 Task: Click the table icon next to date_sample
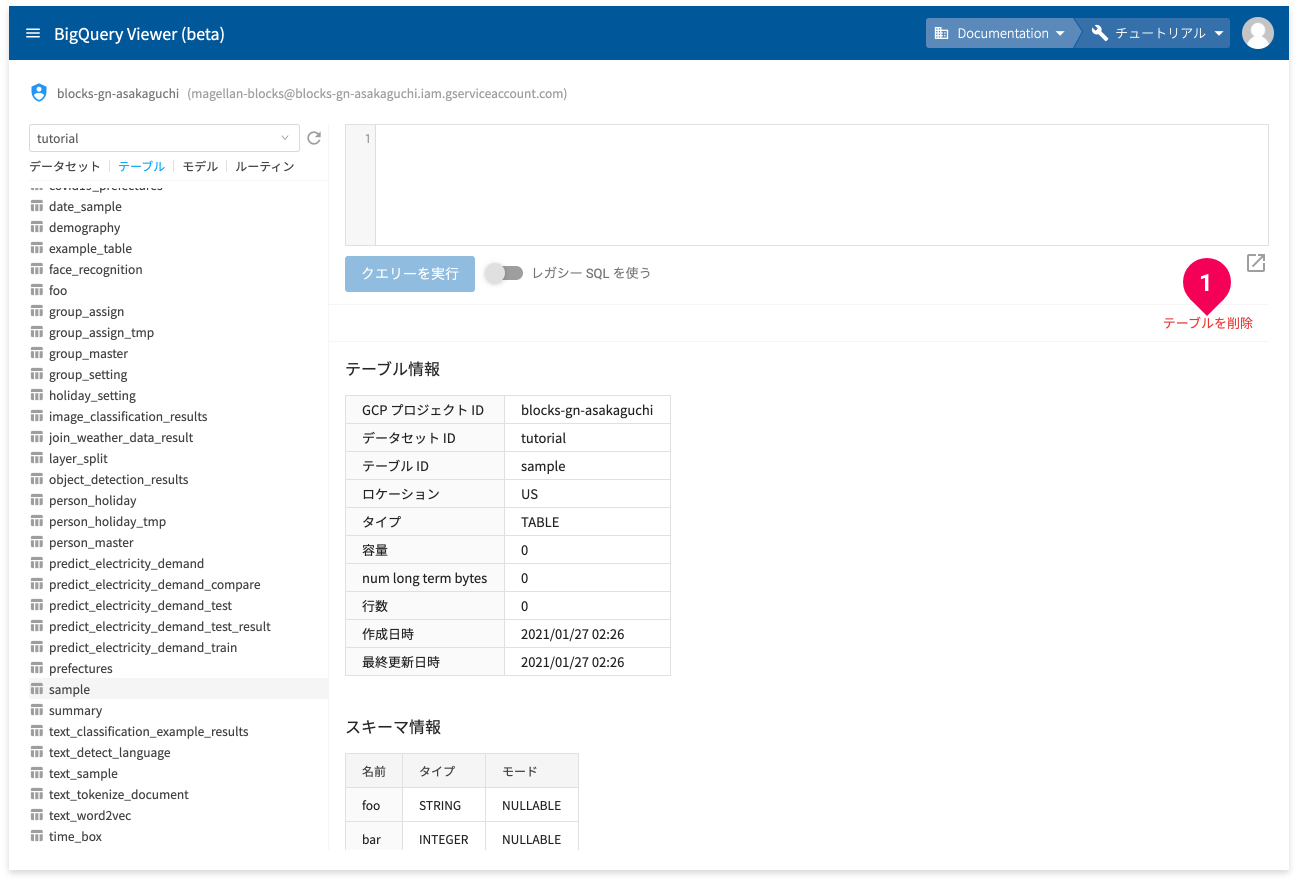37,206
